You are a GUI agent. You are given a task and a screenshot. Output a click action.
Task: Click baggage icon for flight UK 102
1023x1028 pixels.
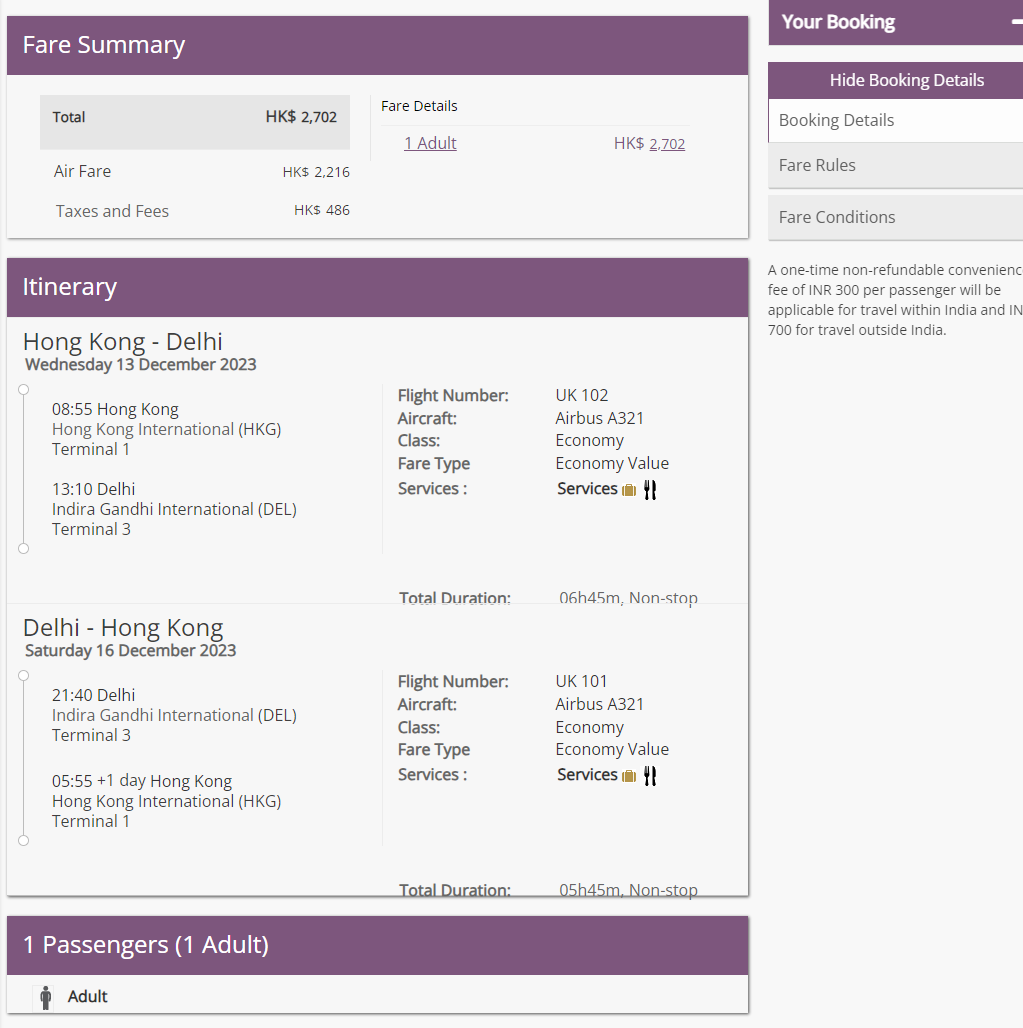pos(629,490)
